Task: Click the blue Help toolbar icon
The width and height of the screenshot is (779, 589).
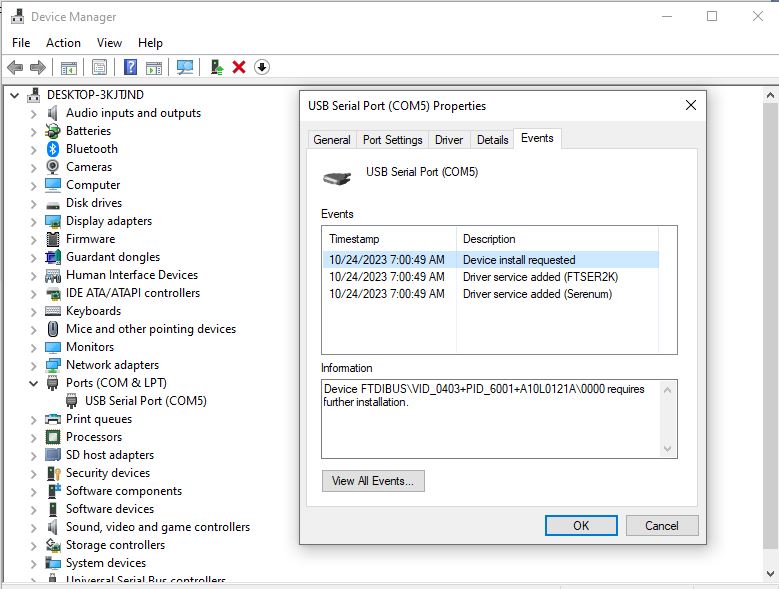Action: click(130, 67)
